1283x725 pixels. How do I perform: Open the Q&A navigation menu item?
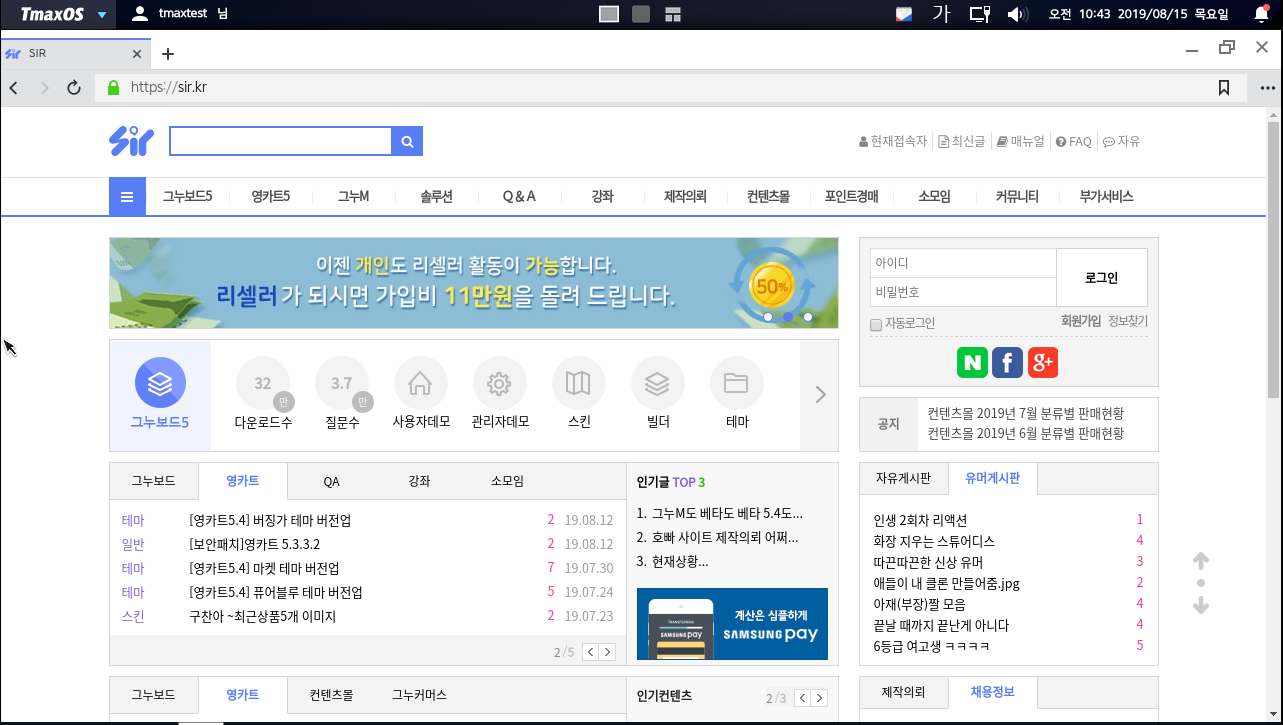pyautogui.click(x=519, y=197)
